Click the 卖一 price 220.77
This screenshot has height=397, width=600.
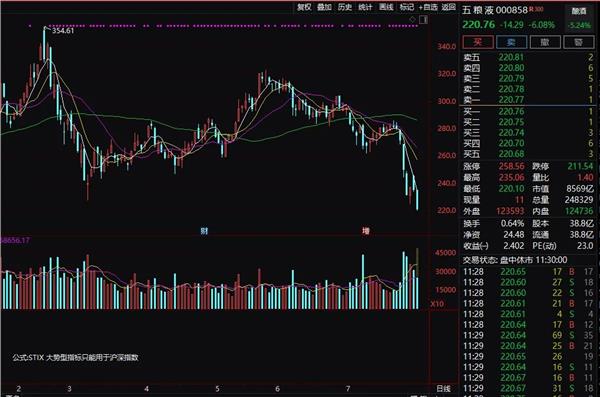point(511,100)
